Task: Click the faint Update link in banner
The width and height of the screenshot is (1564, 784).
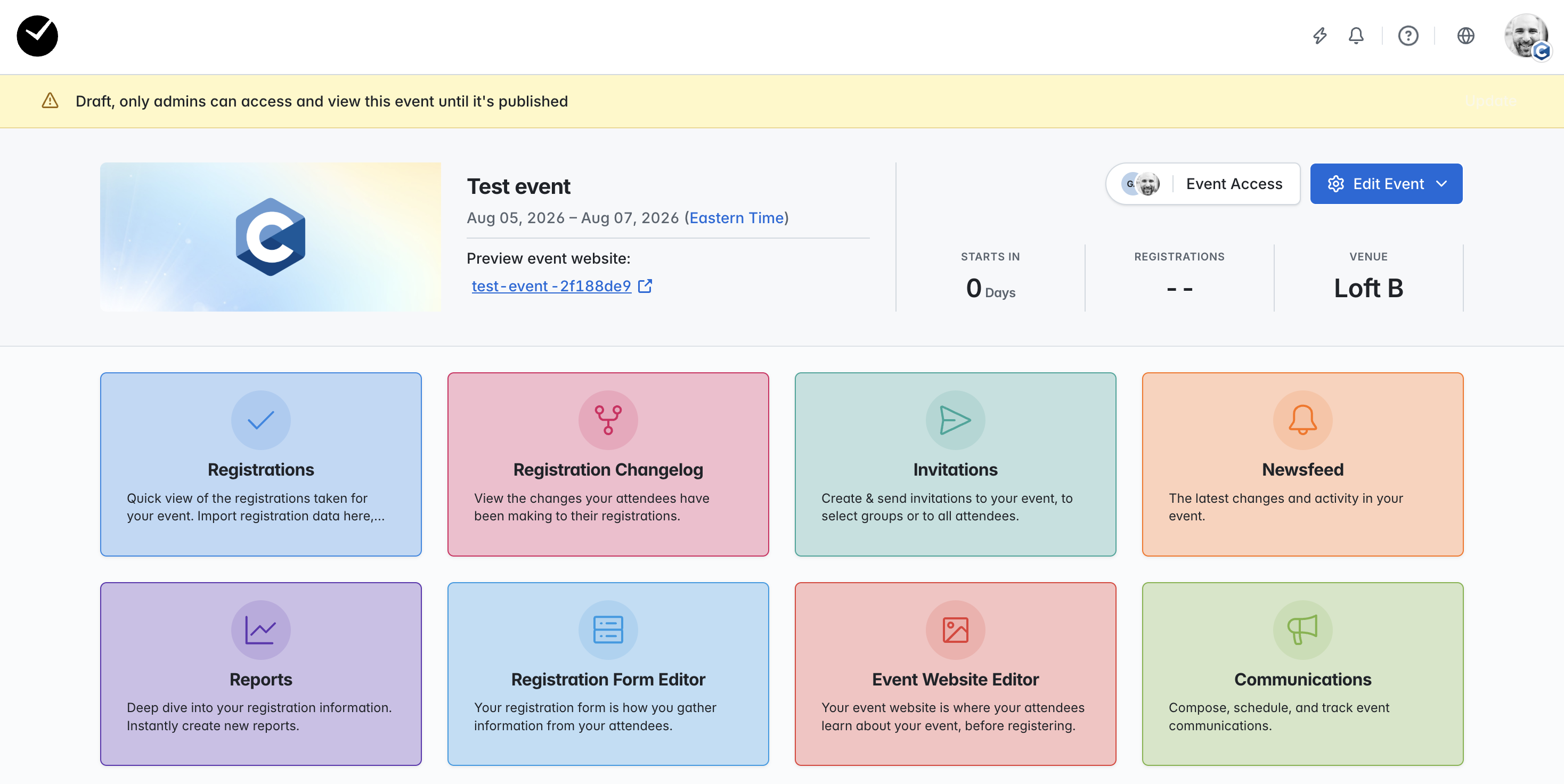Action: point(1490,101)
